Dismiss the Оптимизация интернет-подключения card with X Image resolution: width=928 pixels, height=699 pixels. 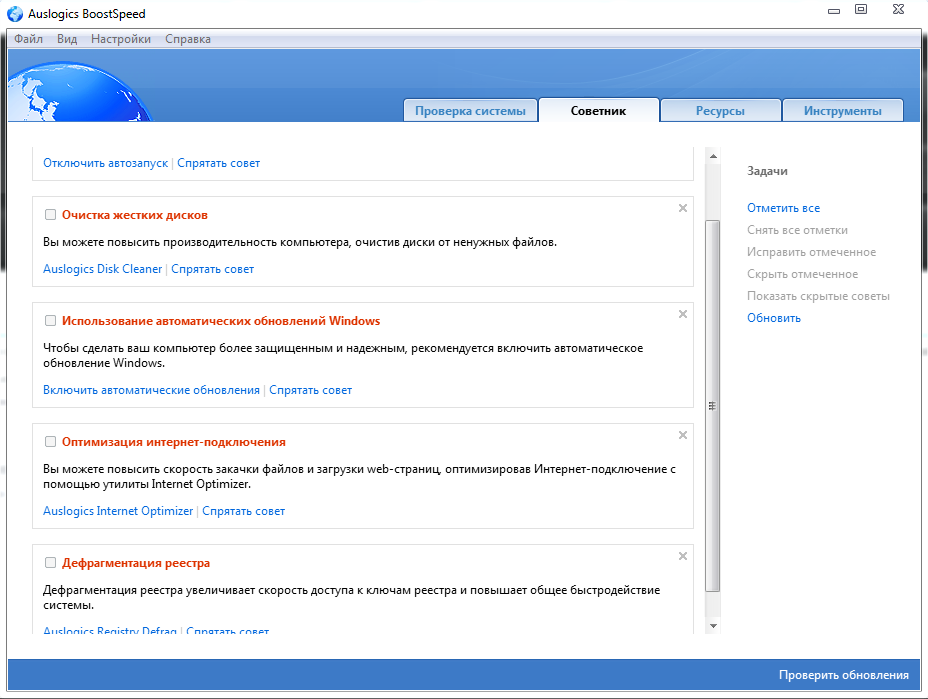(682, 436)
